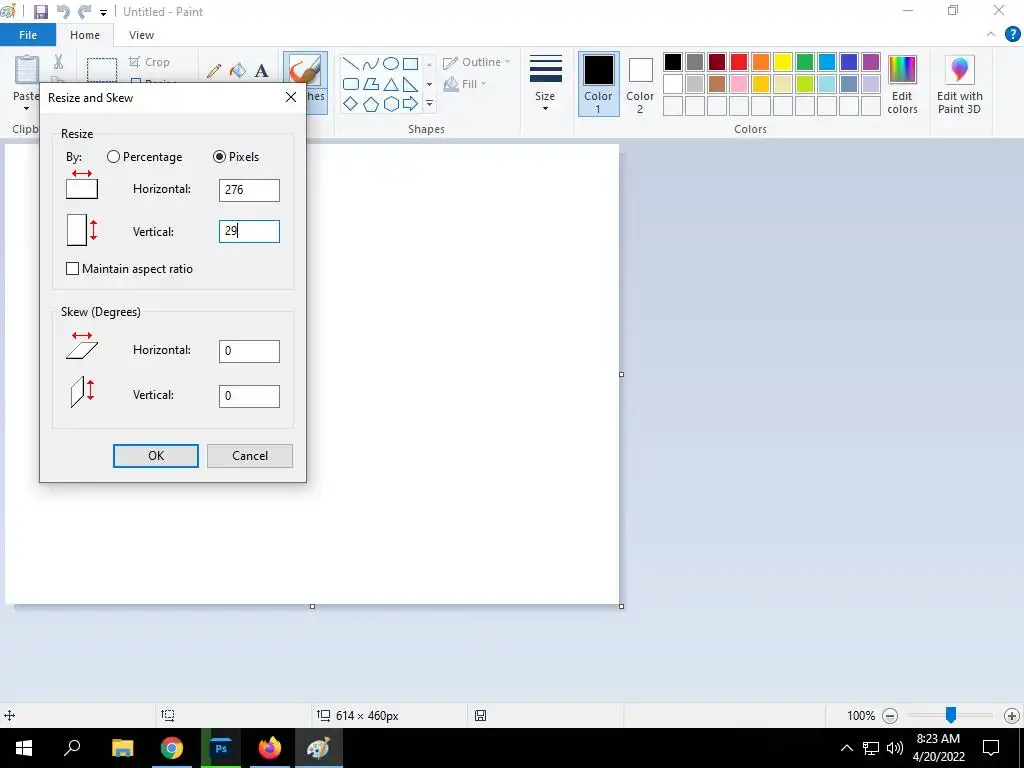Select Color 1 foreground button
Screen dimensions: 1024x768
pyautogui.click(x=598, y=84)
